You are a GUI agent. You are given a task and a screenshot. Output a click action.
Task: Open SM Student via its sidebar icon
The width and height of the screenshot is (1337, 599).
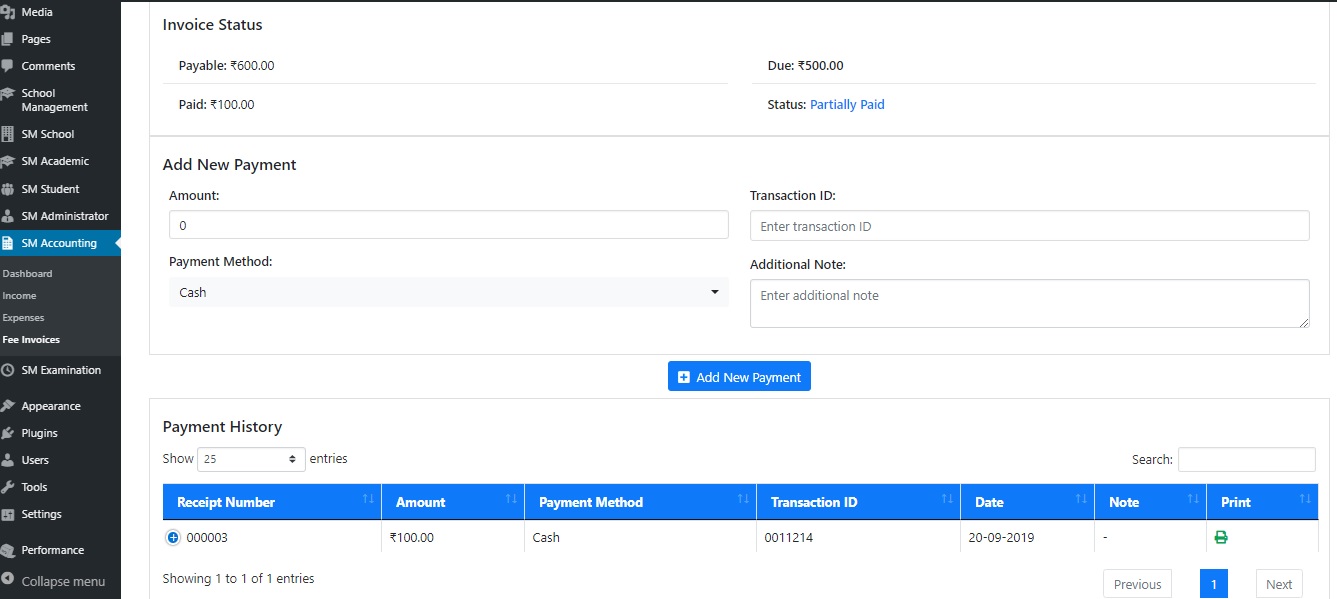(12, 188)
